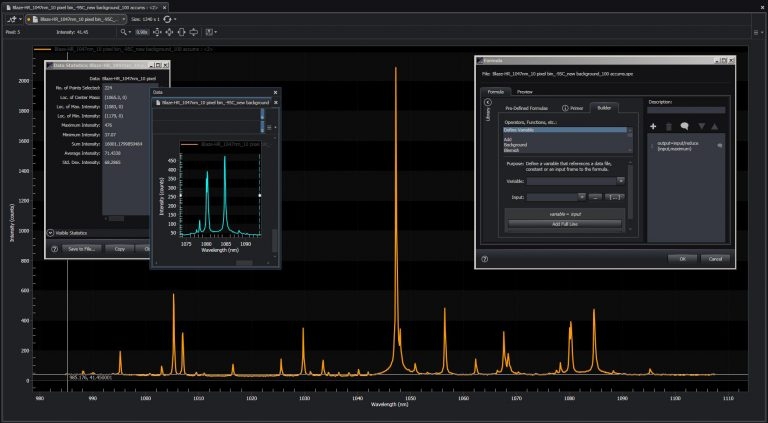This screenshot has width=768, height=423.
Task: Click the '[...]' frame button beside Input
Action: (615, 197)
